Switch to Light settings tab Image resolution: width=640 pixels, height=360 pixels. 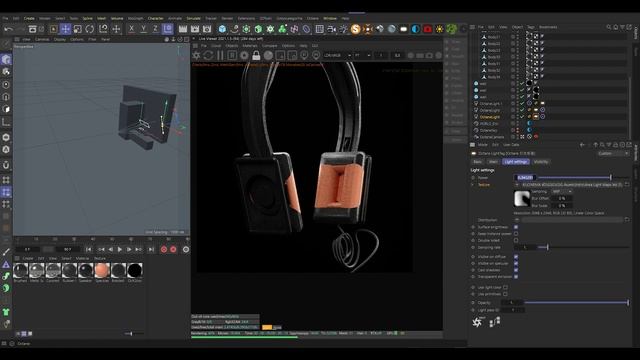click(x=516, y=162)
